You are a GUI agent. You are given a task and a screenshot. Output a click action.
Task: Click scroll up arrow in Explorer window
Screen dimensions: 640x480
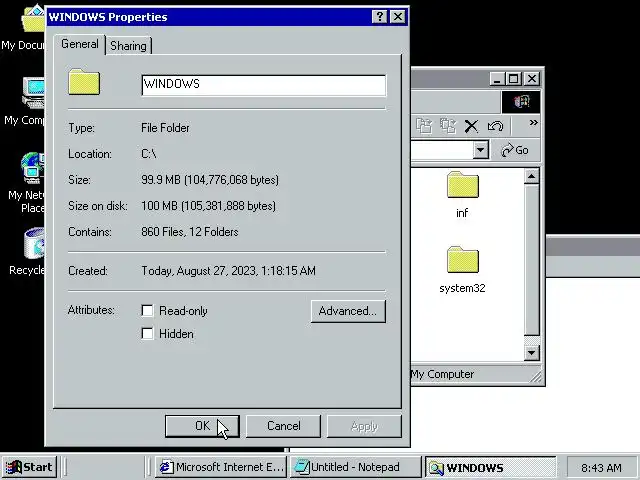[x=531, y=176]
